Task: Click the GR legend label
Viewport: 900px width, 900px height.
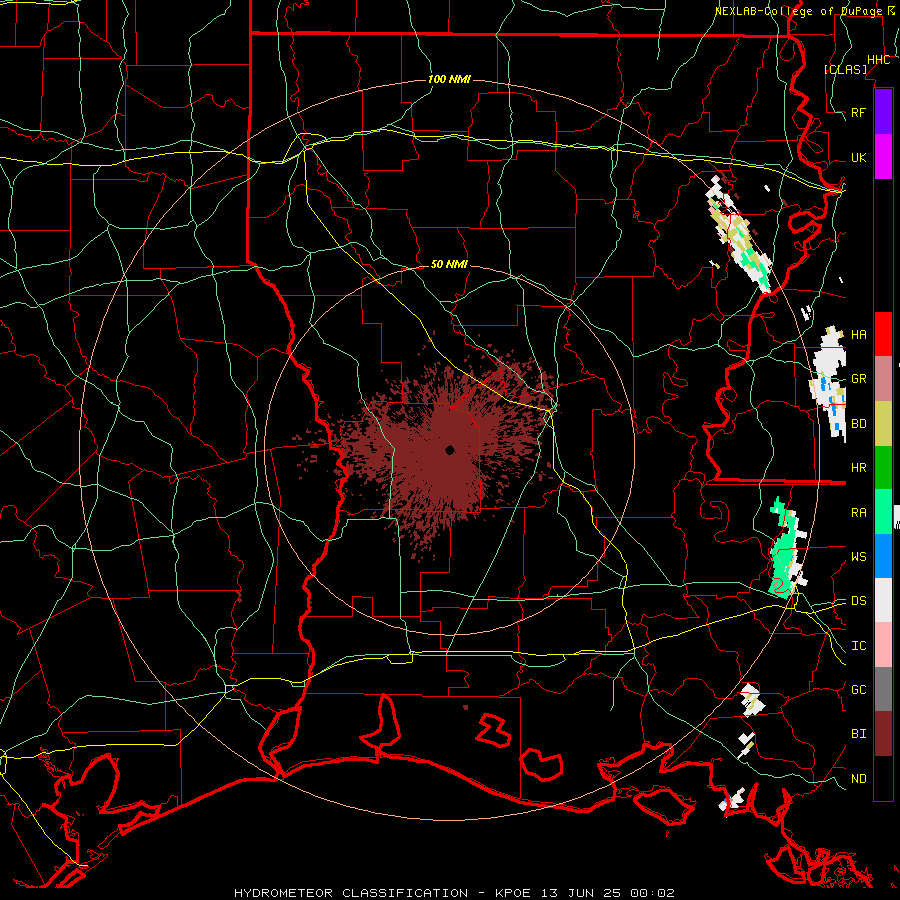Action: coord(859,379)
